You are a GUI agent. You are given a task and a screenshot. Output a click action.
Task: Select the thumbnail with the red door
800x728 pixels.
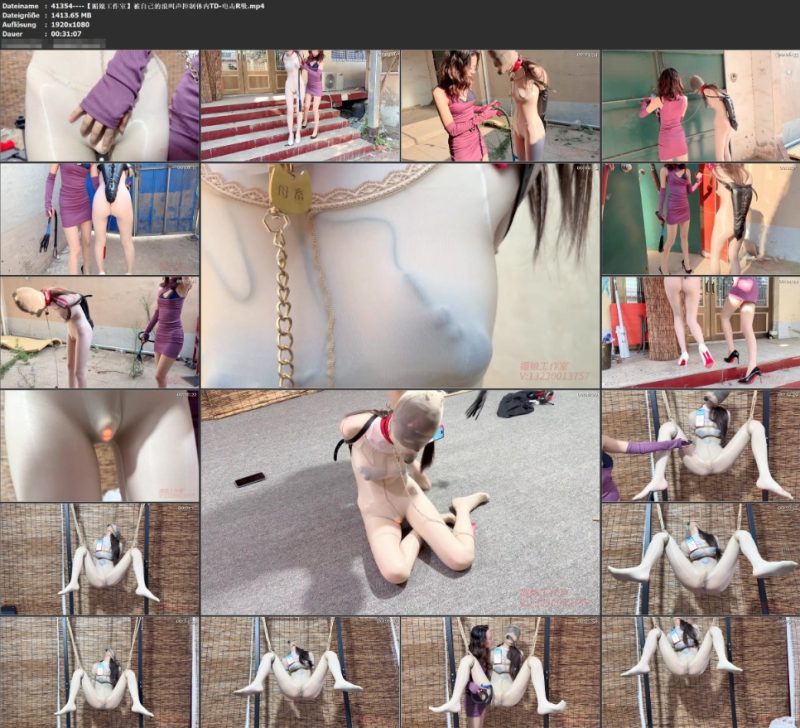tap(701, 219)
